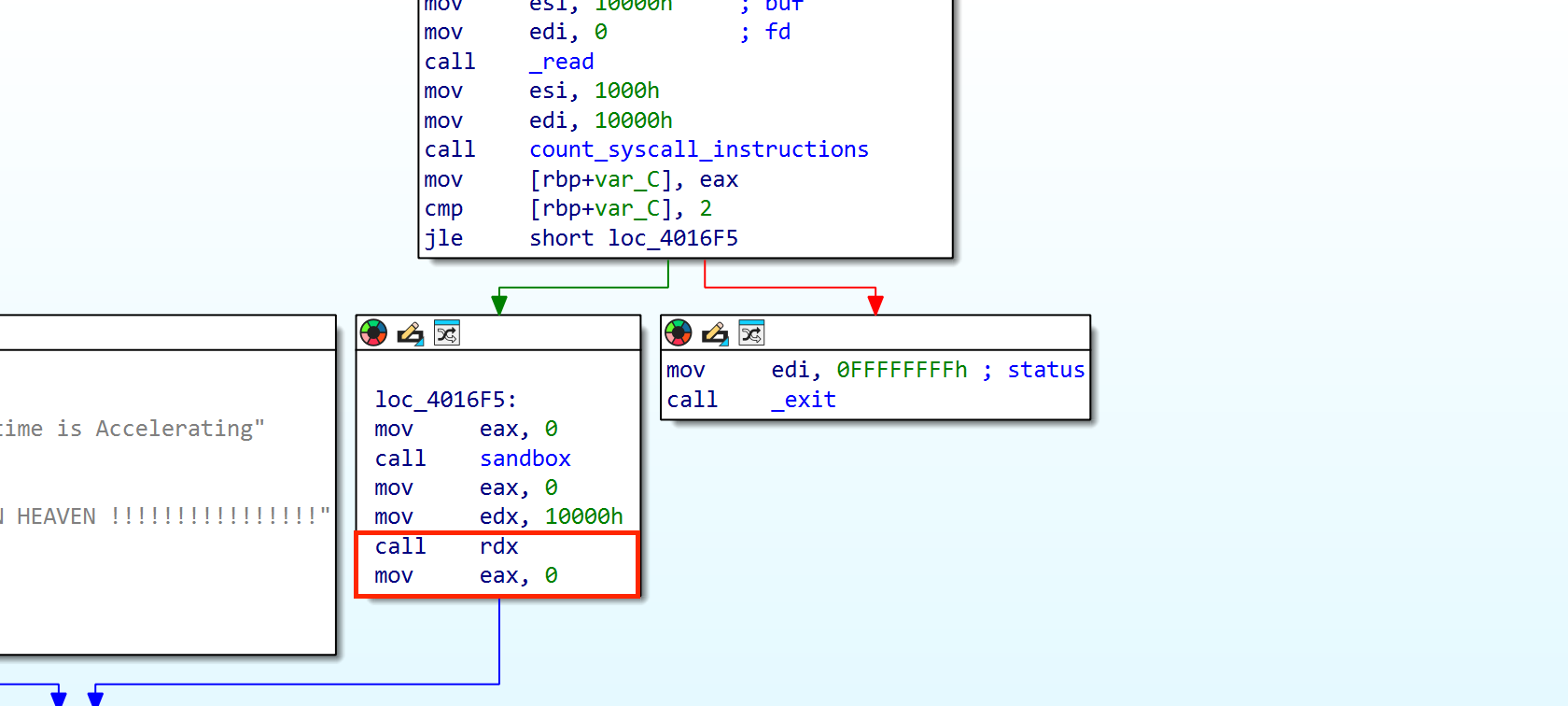Click the sandbox function call

(525, 459)
